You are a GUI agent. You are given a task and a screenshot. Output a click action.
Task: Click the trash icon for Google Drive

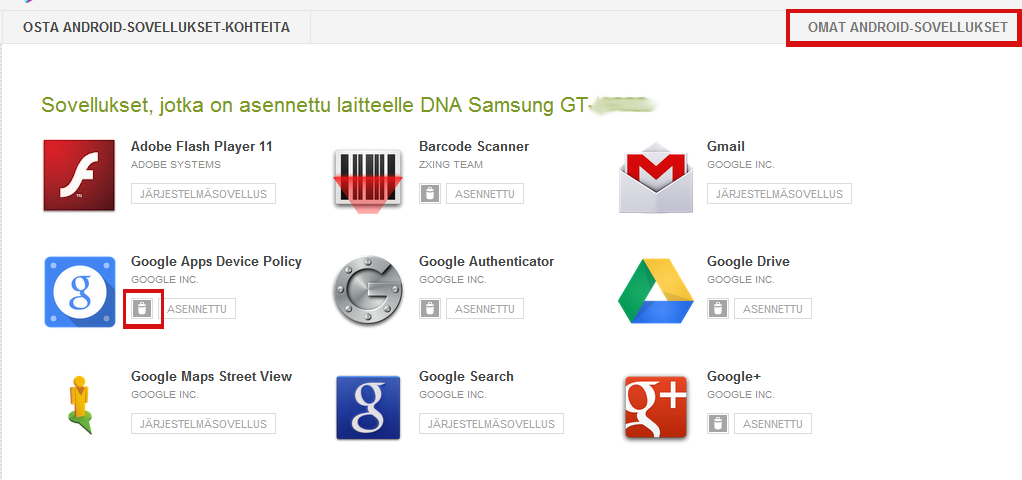pos(717,309)
